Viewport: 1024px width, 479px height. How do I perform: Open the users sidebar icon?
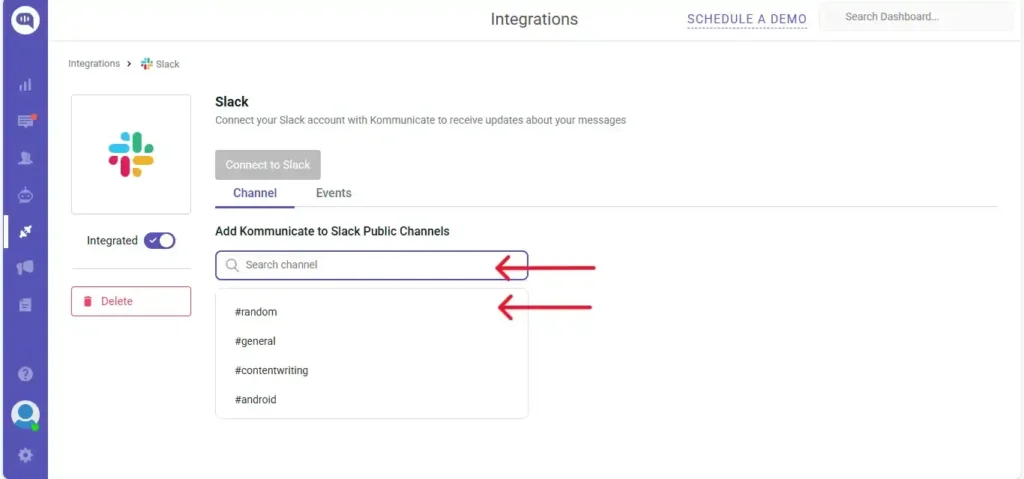(25, 158)
